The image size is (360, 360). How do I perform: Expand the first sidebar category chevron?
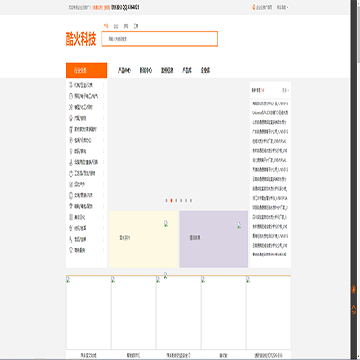click(x=104, y=85)
